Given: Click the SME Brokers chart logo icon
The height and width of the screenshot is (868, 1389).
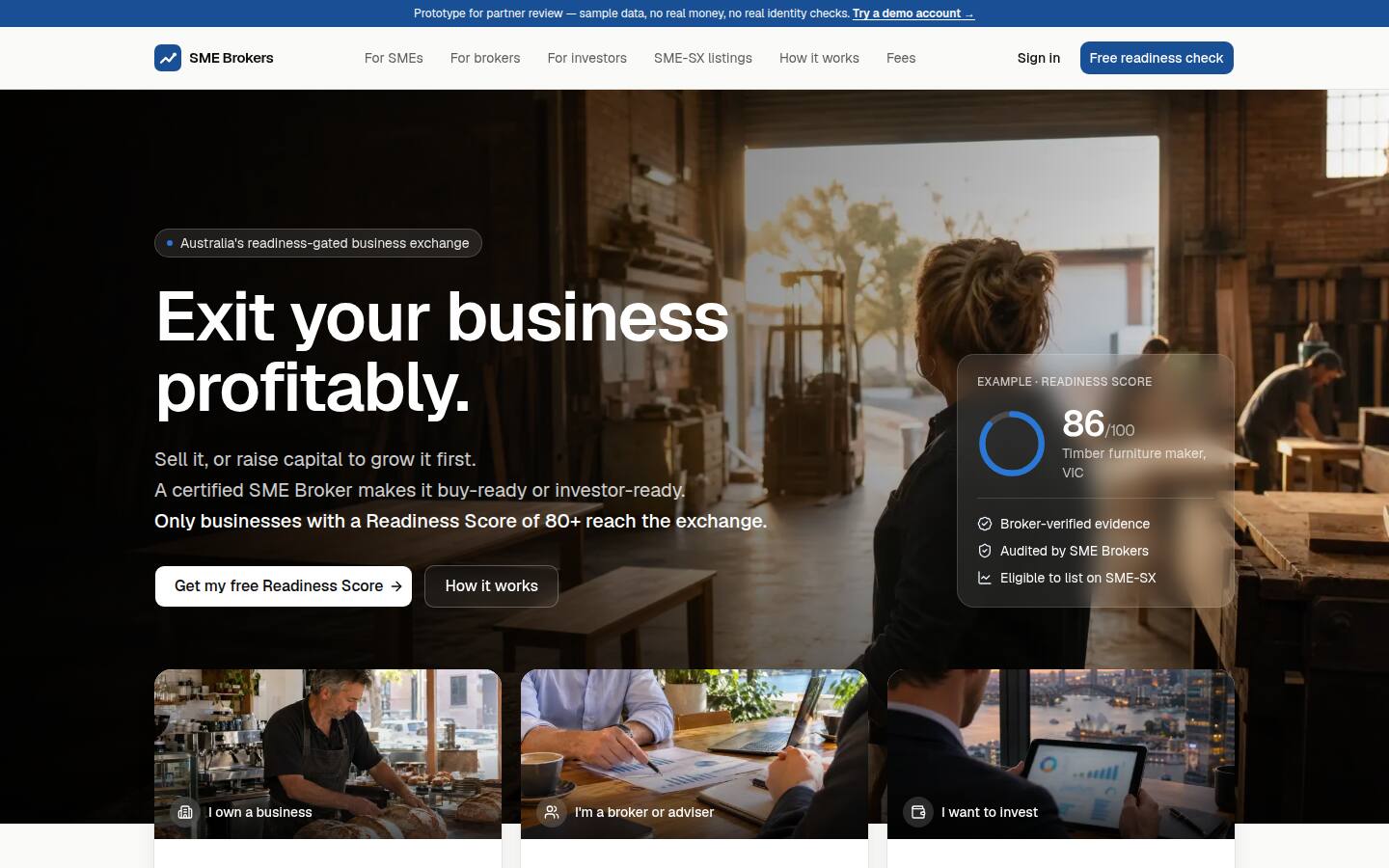Looking at the screenshot, I should [168, 58].
